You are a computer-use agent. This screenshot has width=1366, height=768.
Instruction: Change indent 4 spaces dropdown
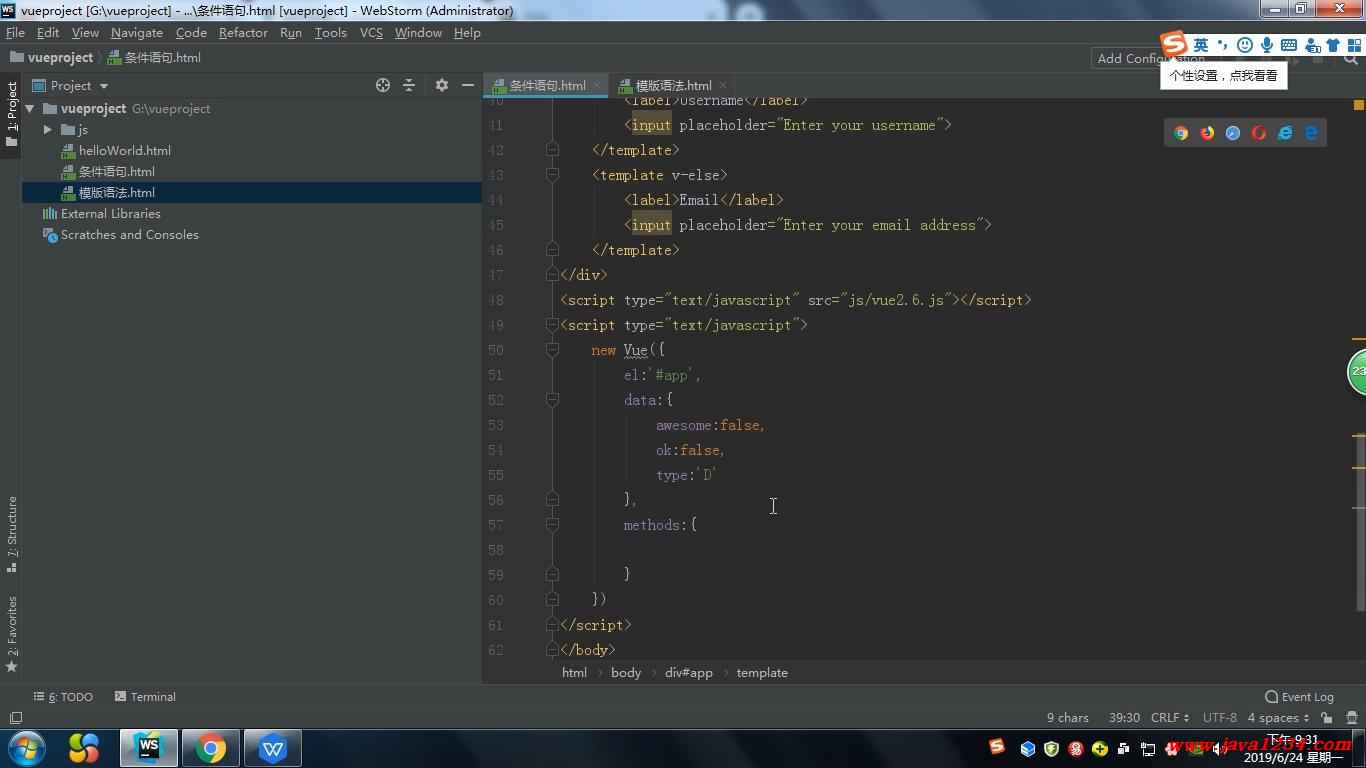point(1278,717)
